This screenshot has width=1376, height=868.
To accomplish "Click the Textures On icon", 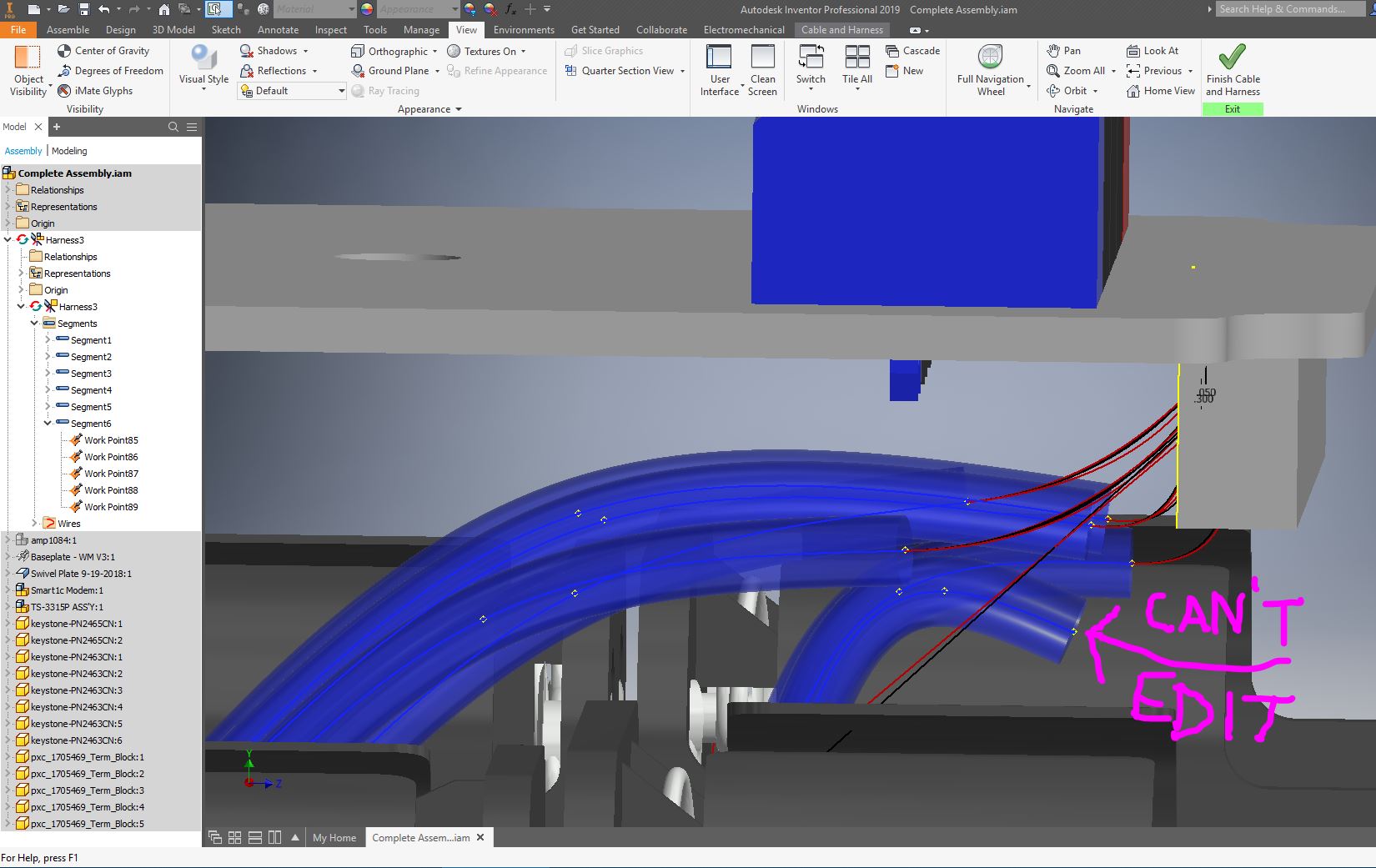I will [454, 51].
